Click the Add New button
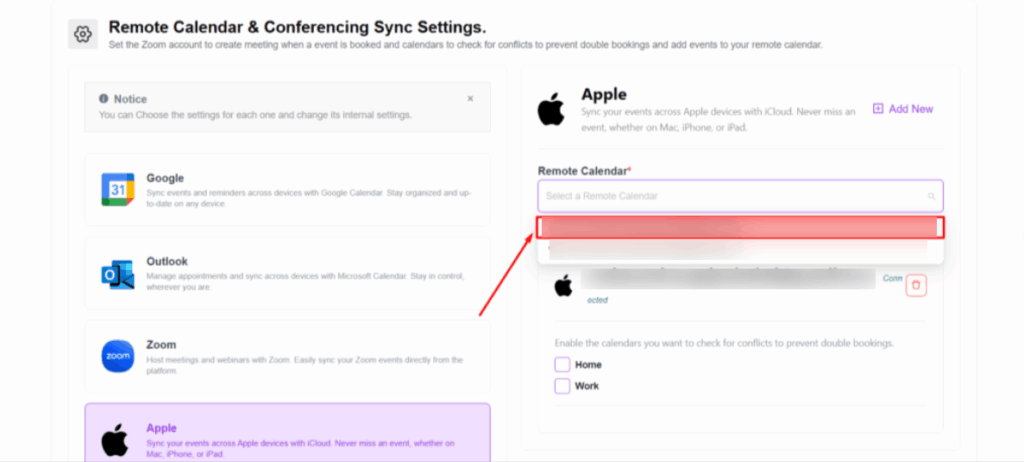Screen dimensions: 1024x462 [903, 109]
